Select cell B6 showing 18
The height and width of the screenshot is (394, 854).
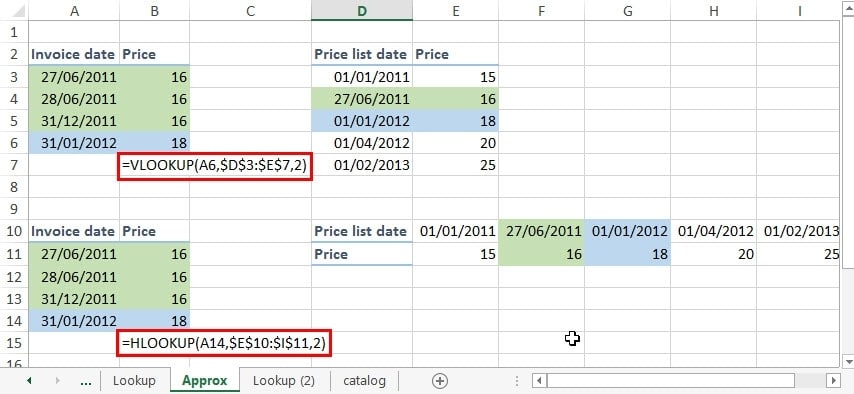point(155,143)
